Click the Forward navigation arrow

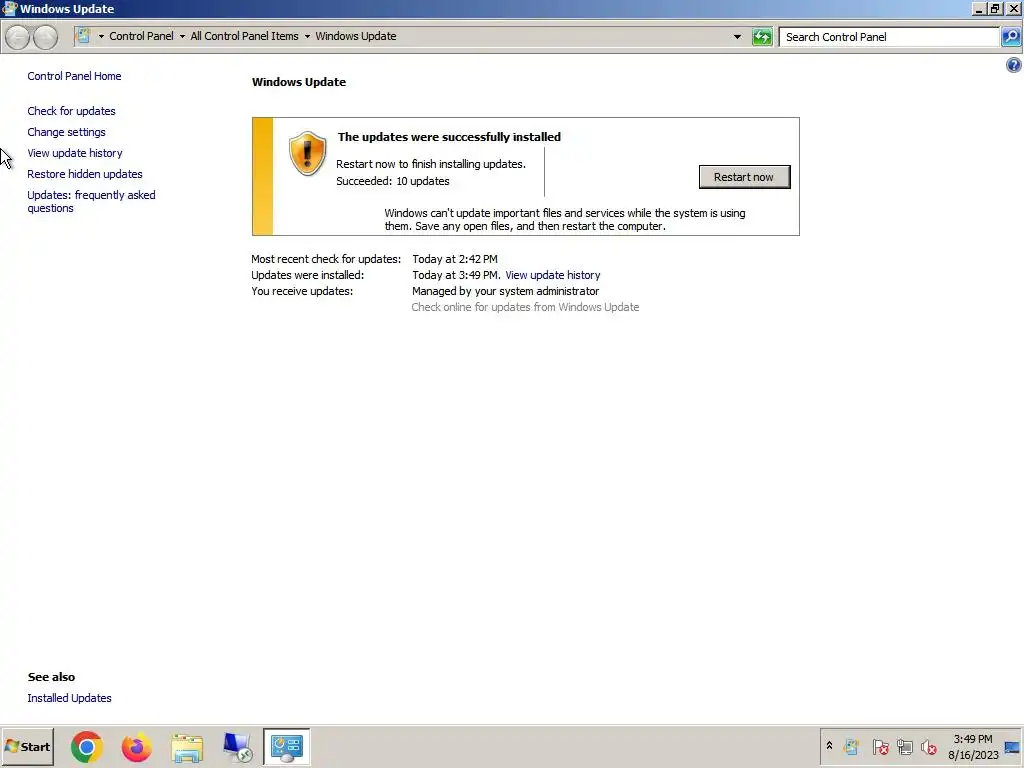[x=45, y=37]
